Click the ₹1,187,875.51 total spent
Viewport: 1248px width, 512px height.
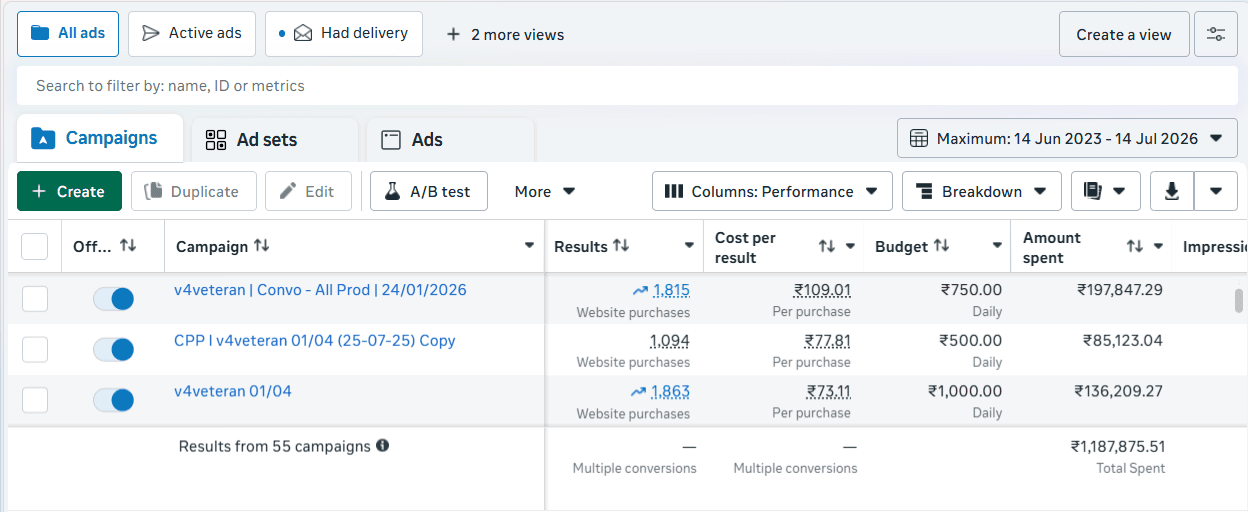tap(1118, 447)
